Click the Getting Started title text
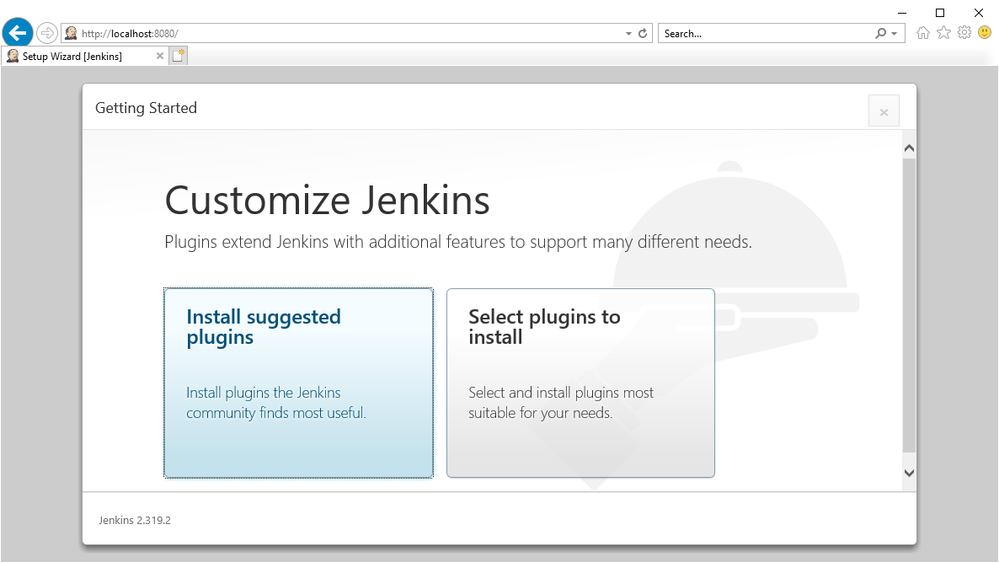Screen dimensions: 999x563 [x=146, y=108]
